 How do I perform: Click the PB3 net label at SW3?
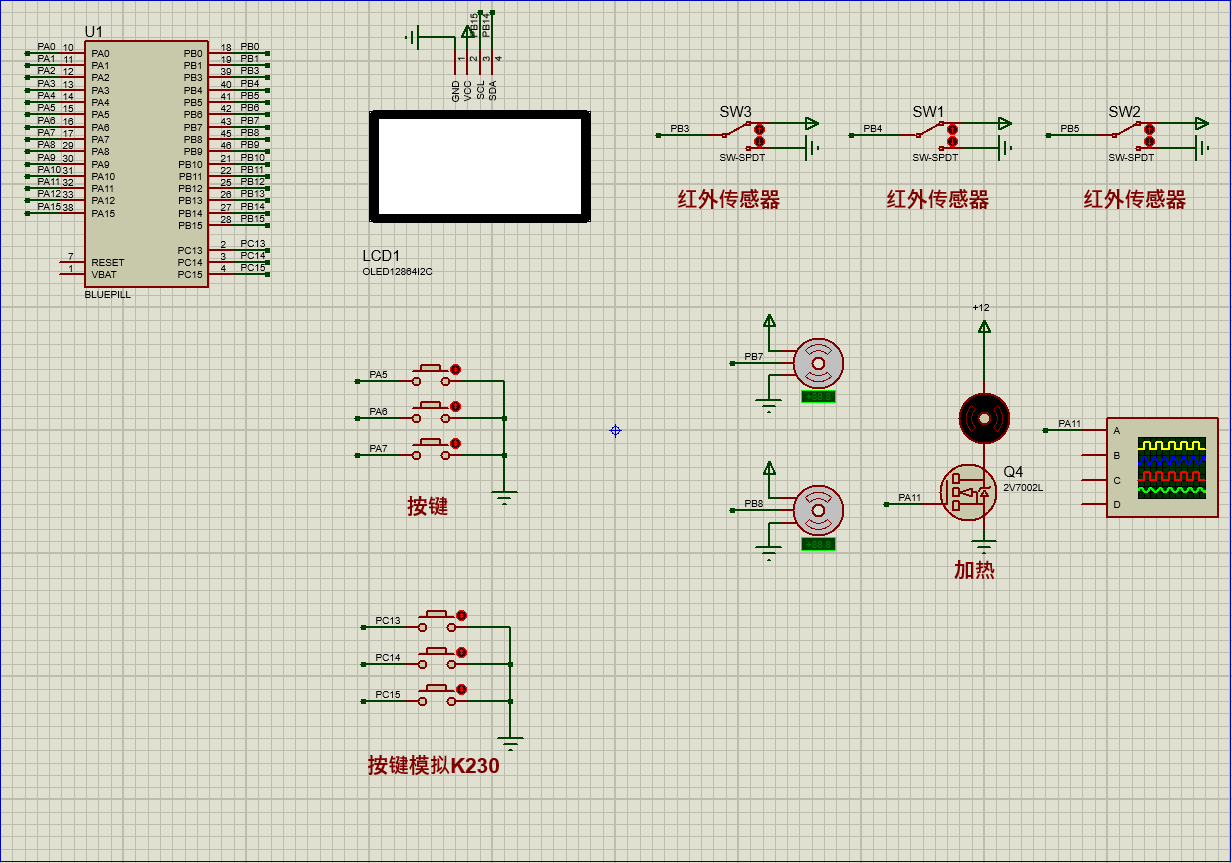[680, 129]
